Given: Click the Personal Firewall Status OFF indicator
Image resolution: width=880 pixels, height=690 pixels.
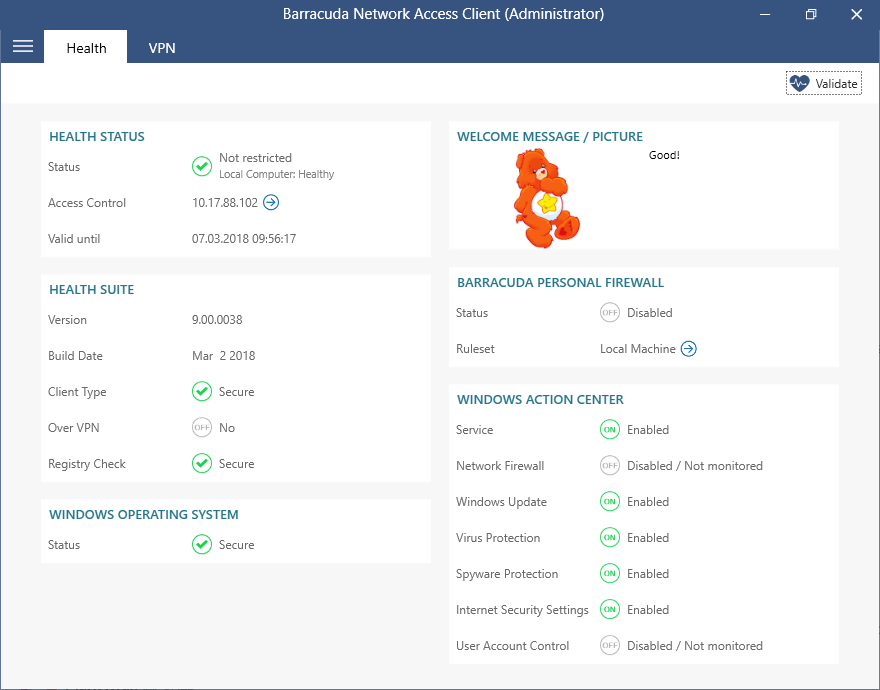Looking at the screenshot, I should click(609, 312).
